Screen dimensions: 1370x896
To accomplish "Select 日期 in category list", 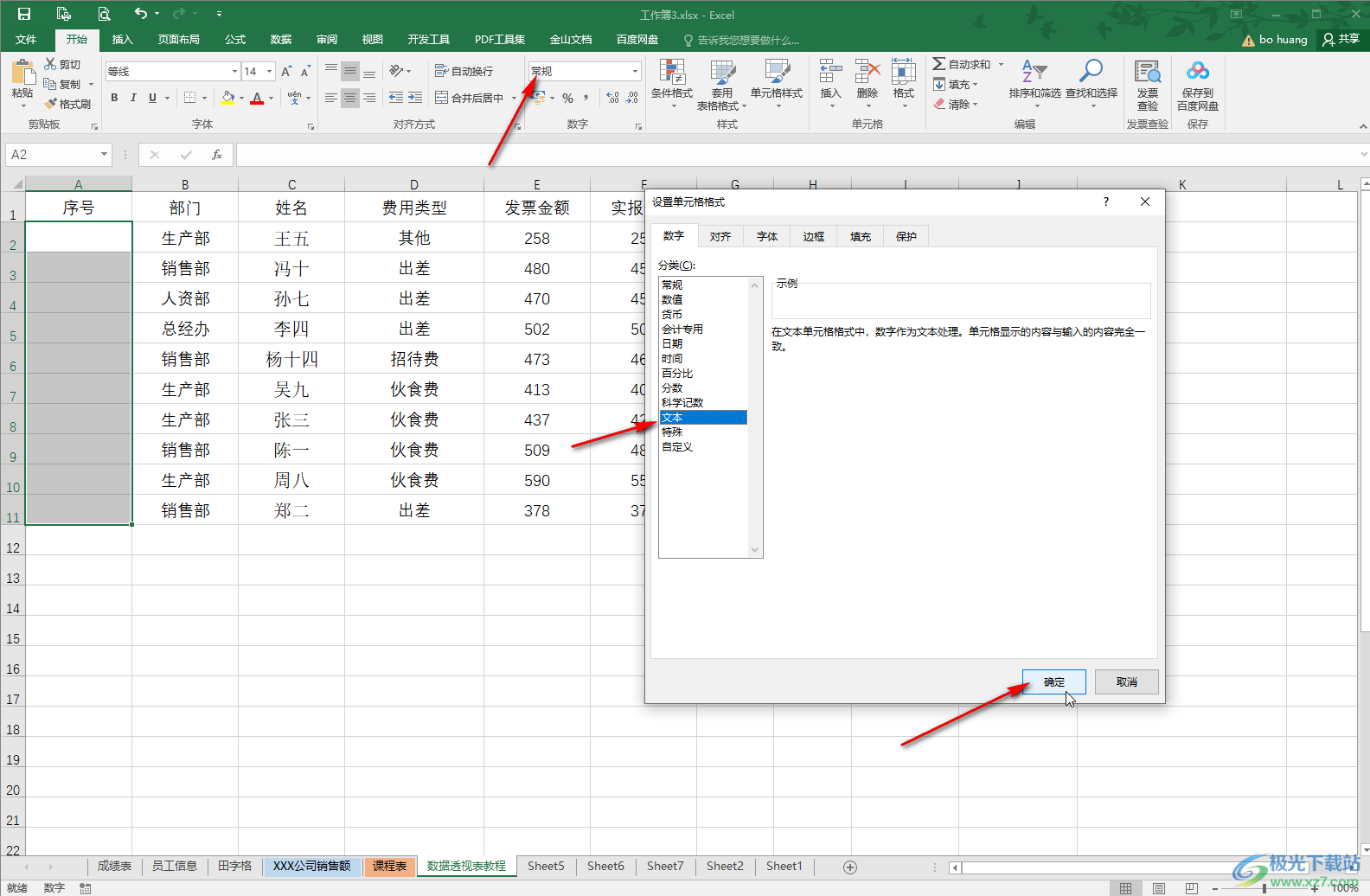I will click(x=672, y=343).
